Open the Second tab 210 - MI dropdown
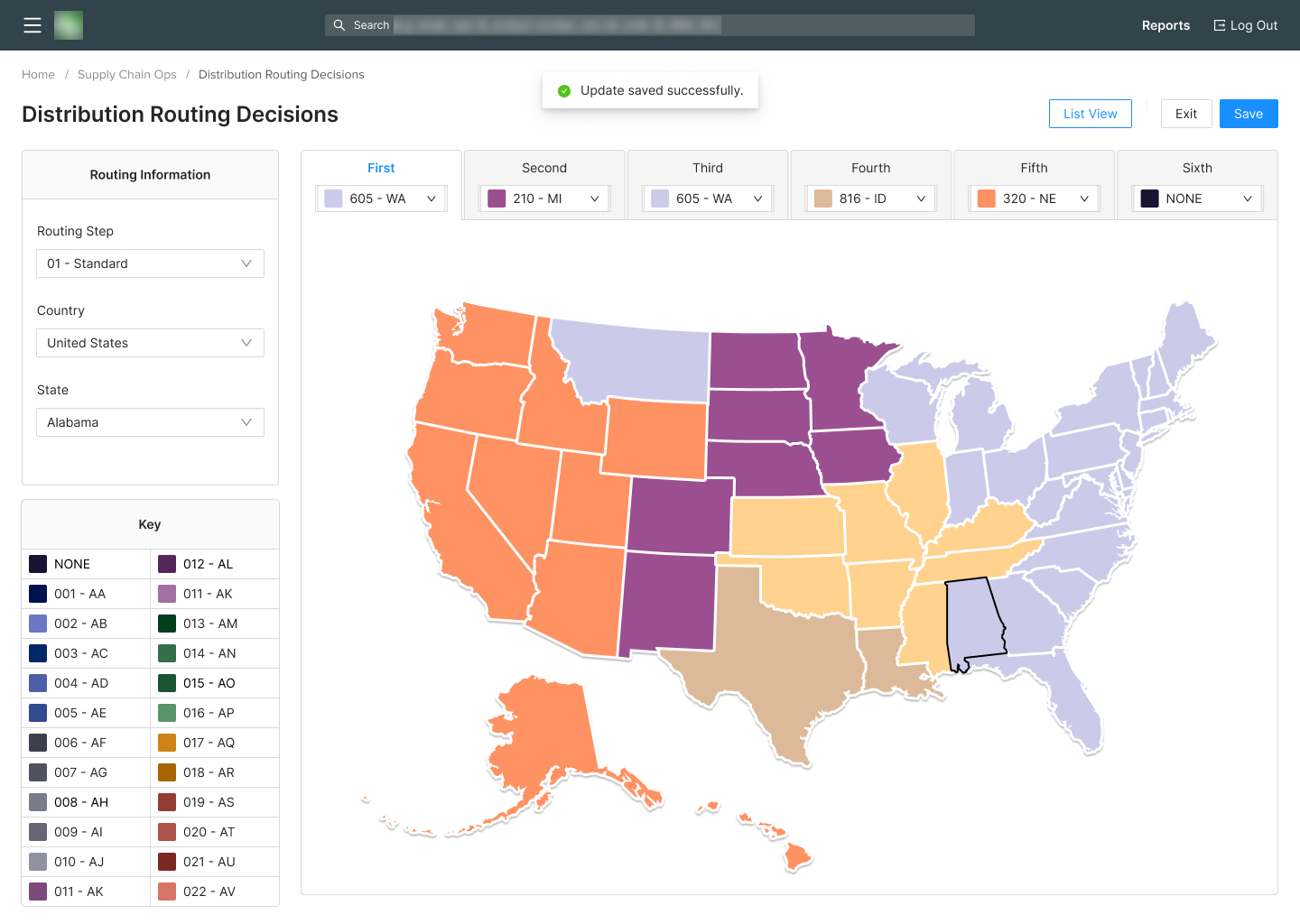 point(544,199)
